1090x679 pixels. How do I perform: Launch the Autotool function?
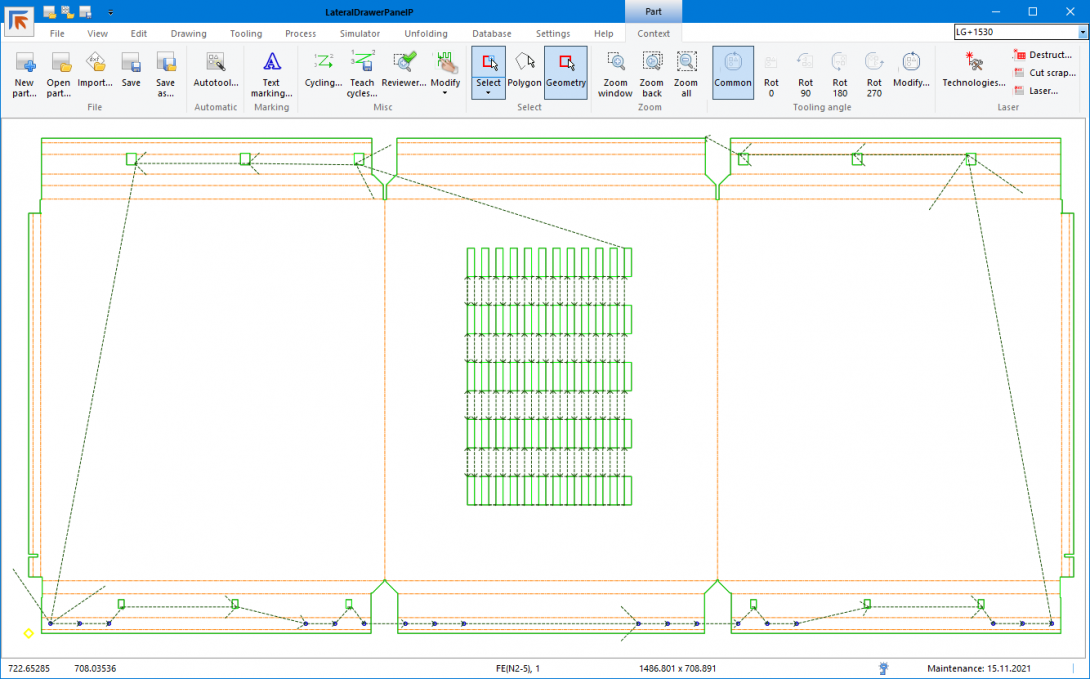coord(215,72)
